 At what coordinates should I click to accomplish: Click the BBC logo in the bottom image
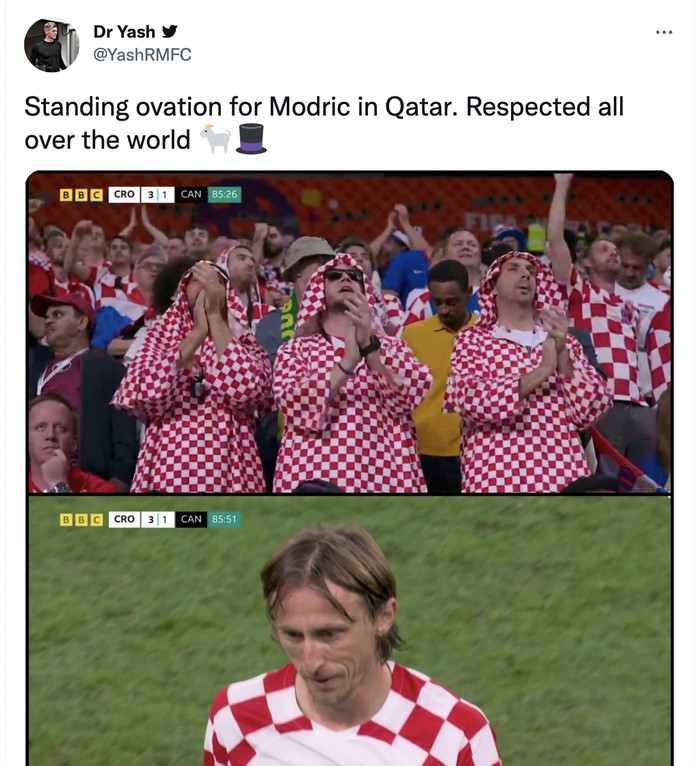81,520
